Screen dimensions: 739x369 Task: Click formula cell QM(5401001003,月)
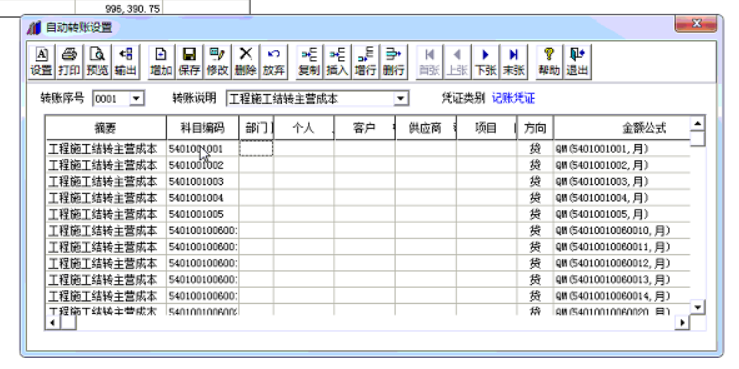[x=622, y=181]
